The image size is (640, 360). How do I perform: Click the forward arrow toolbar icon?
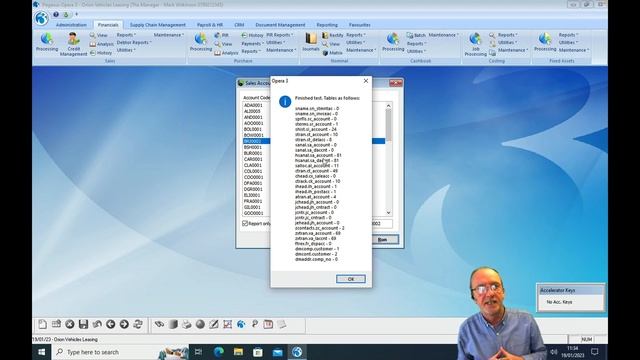coord(124,324)
